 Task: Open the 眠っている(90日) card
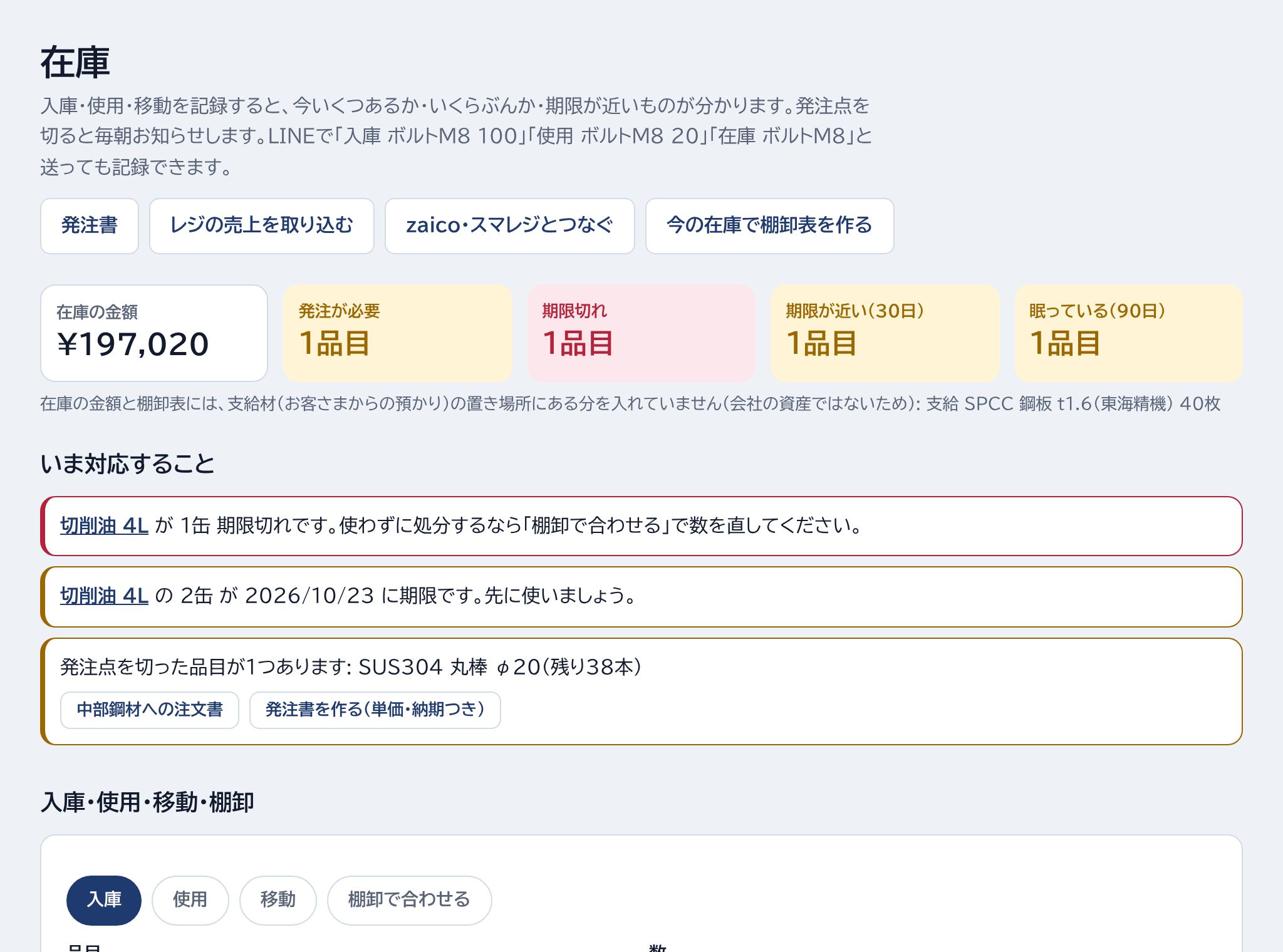tap(1129, 333)
